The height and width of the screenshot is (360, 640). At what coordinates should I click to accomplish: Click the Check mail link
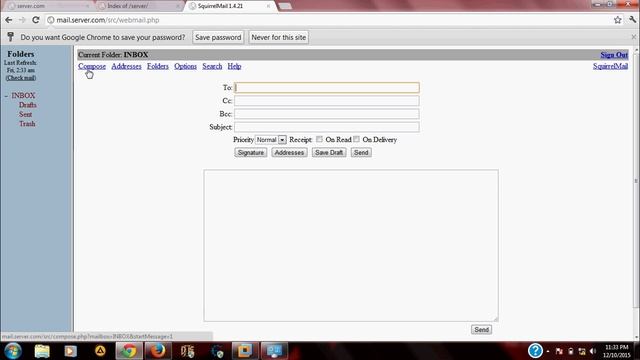21,78
